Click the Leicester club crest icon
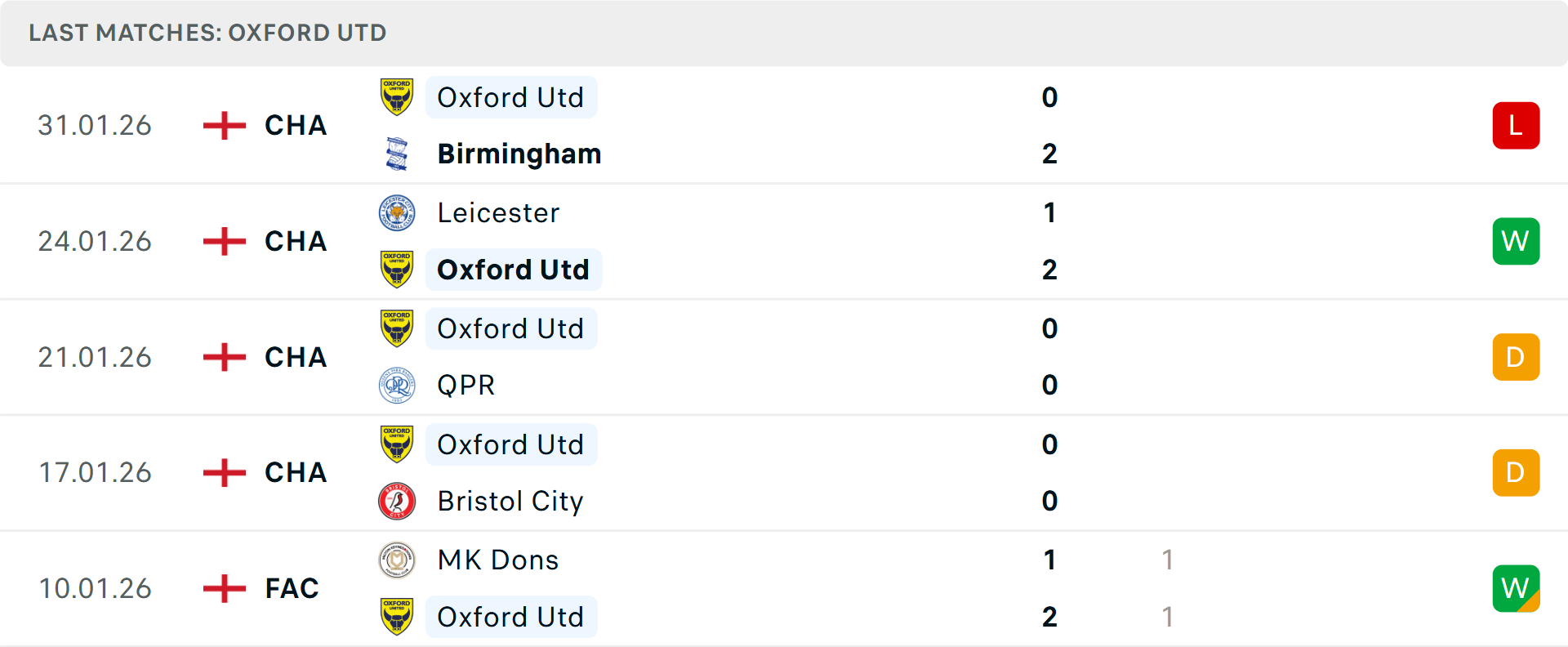Viewport: 1568px width, 647px height. coord(397,213)
